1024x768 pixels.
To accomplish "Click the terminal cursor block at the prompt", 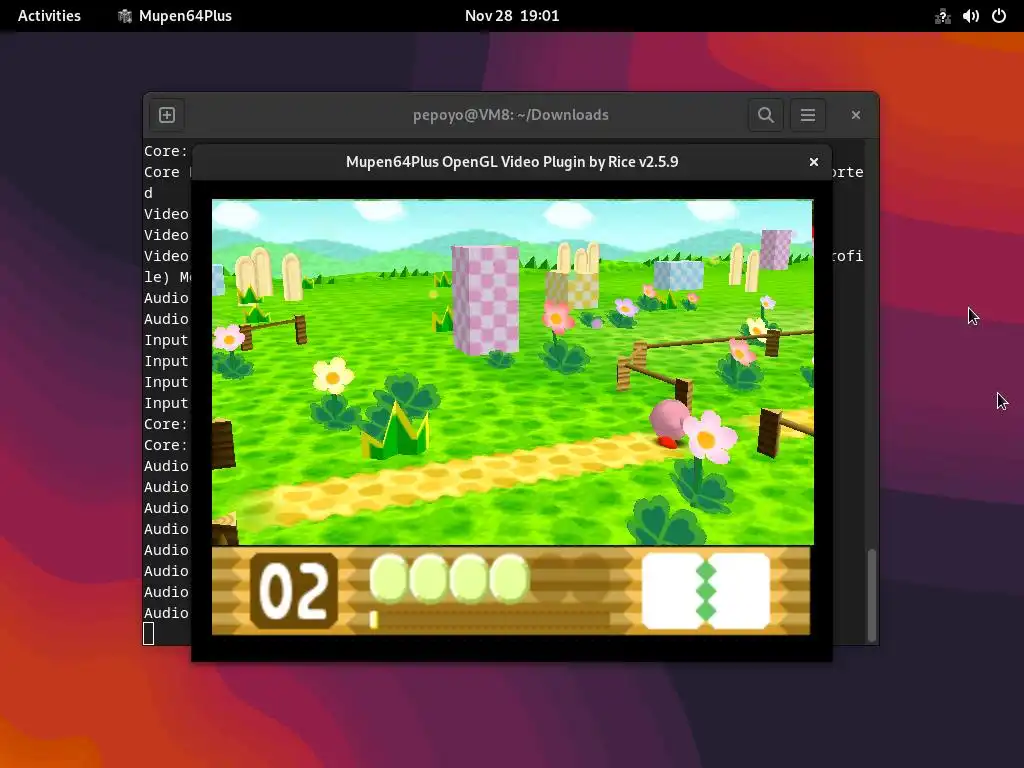I will pyautogui.click(x=149, y=633).
